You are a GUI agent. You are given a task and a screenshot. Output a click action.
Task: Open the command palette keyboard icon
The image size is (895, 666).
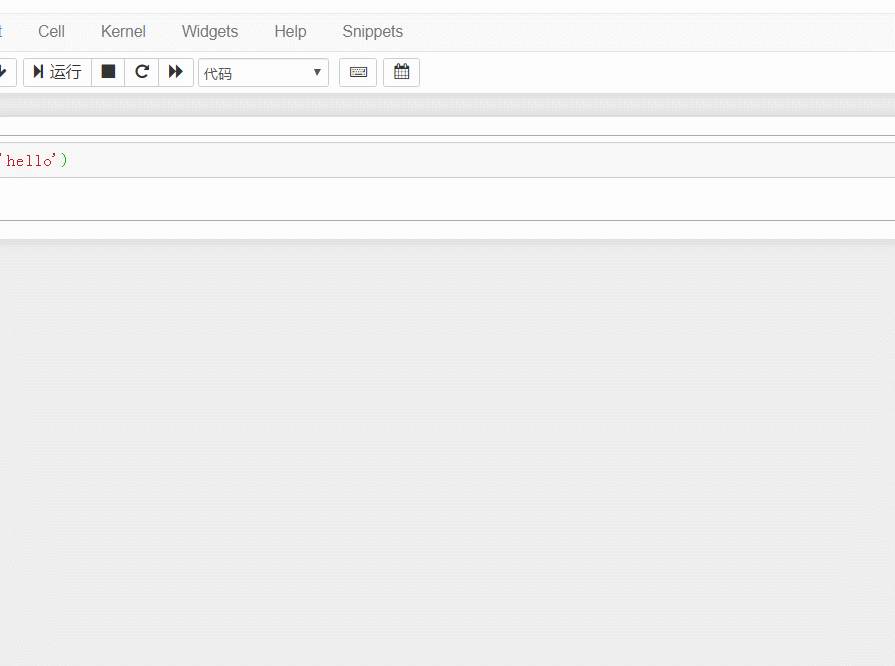(357, 71)
